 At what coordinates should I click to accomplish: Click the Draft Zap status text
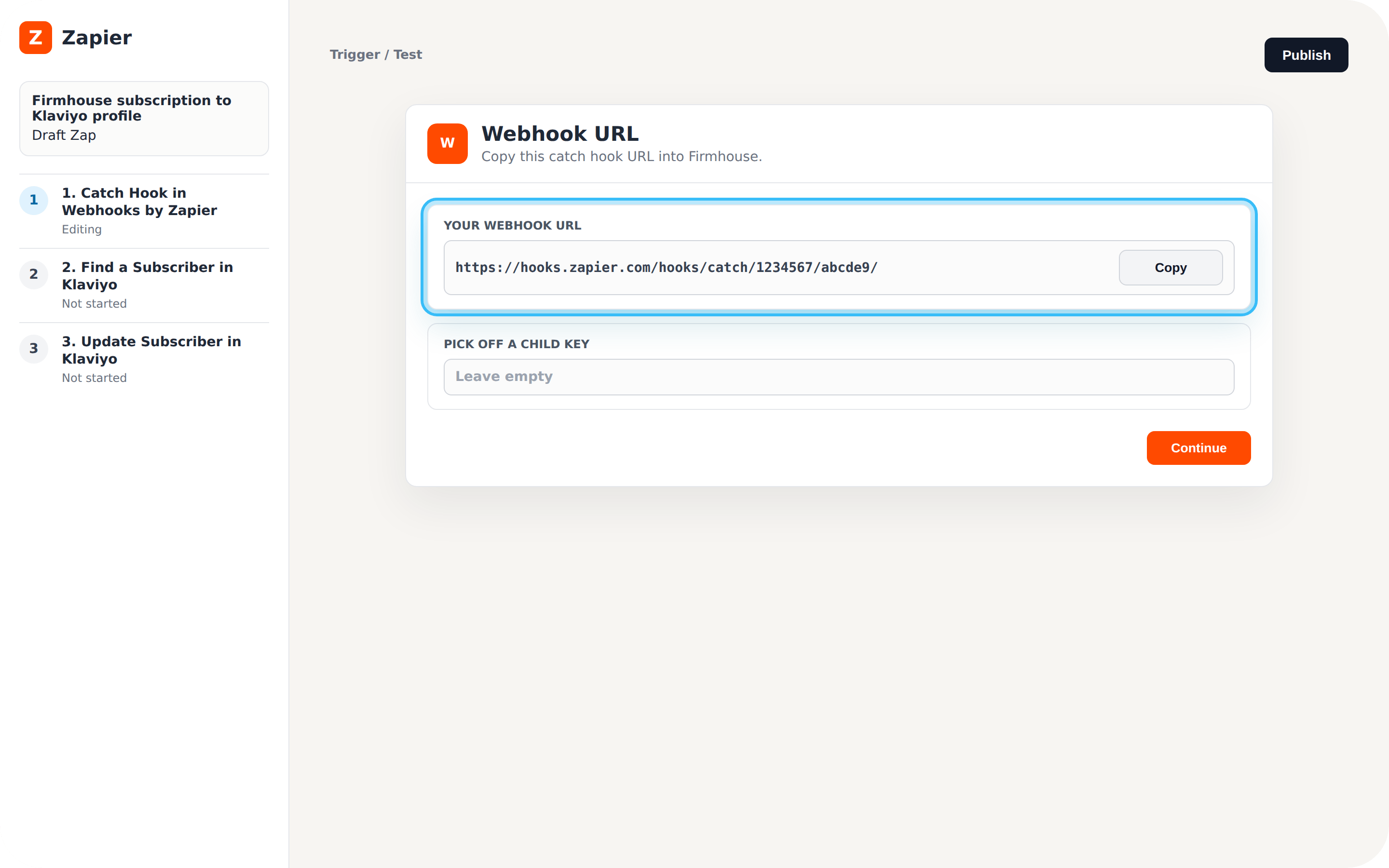[x=64, y=136]
